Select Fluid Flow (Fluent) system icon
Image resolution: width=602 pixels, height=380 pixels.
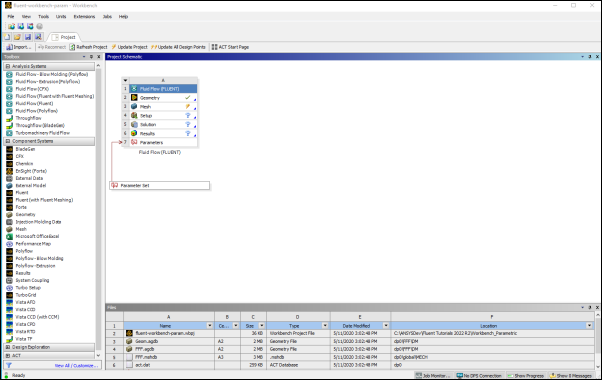[x=9, y=104]
